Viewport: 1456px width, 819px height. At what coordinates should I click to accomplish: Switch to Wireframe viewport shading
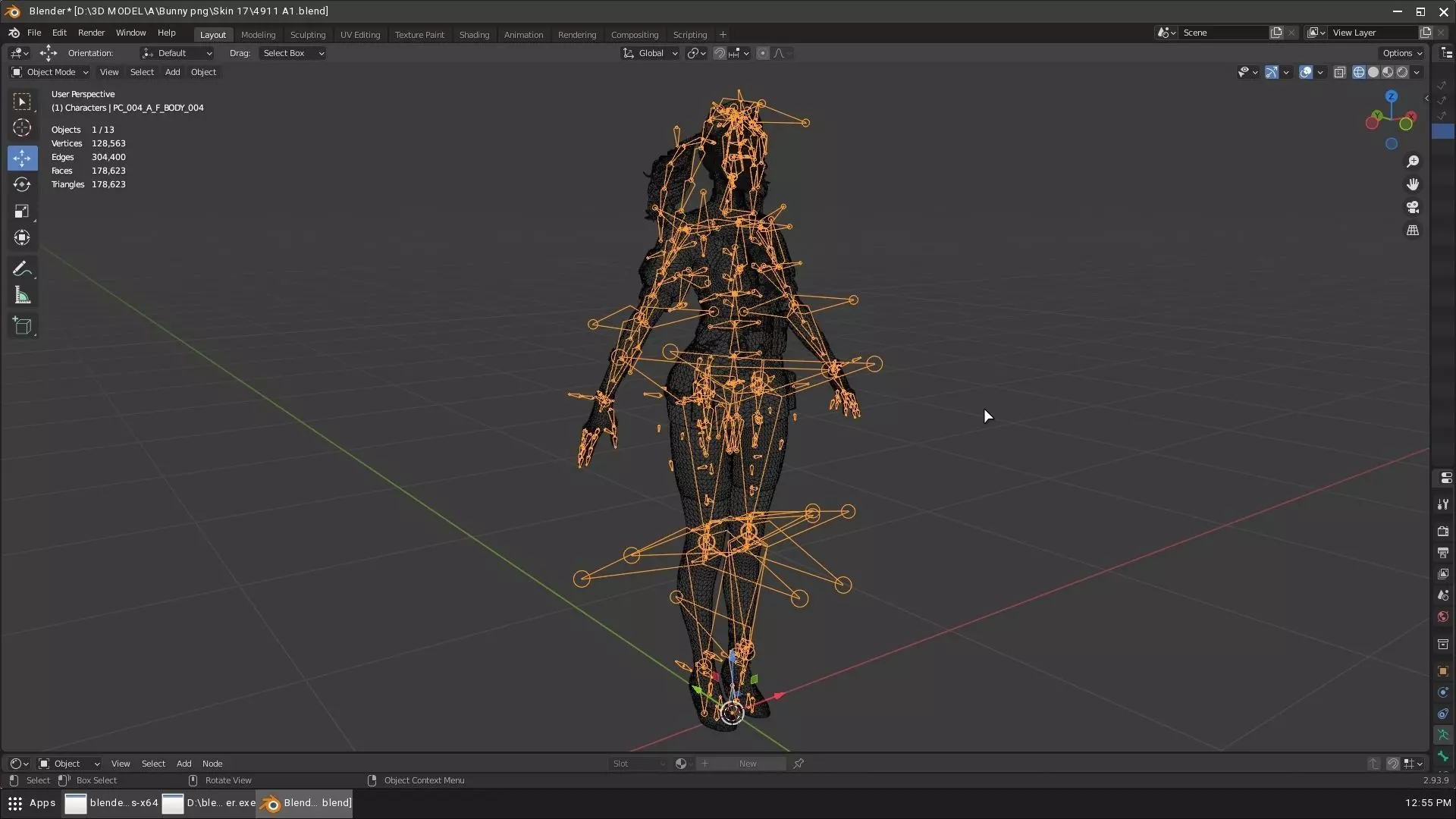coord(1359,73)
